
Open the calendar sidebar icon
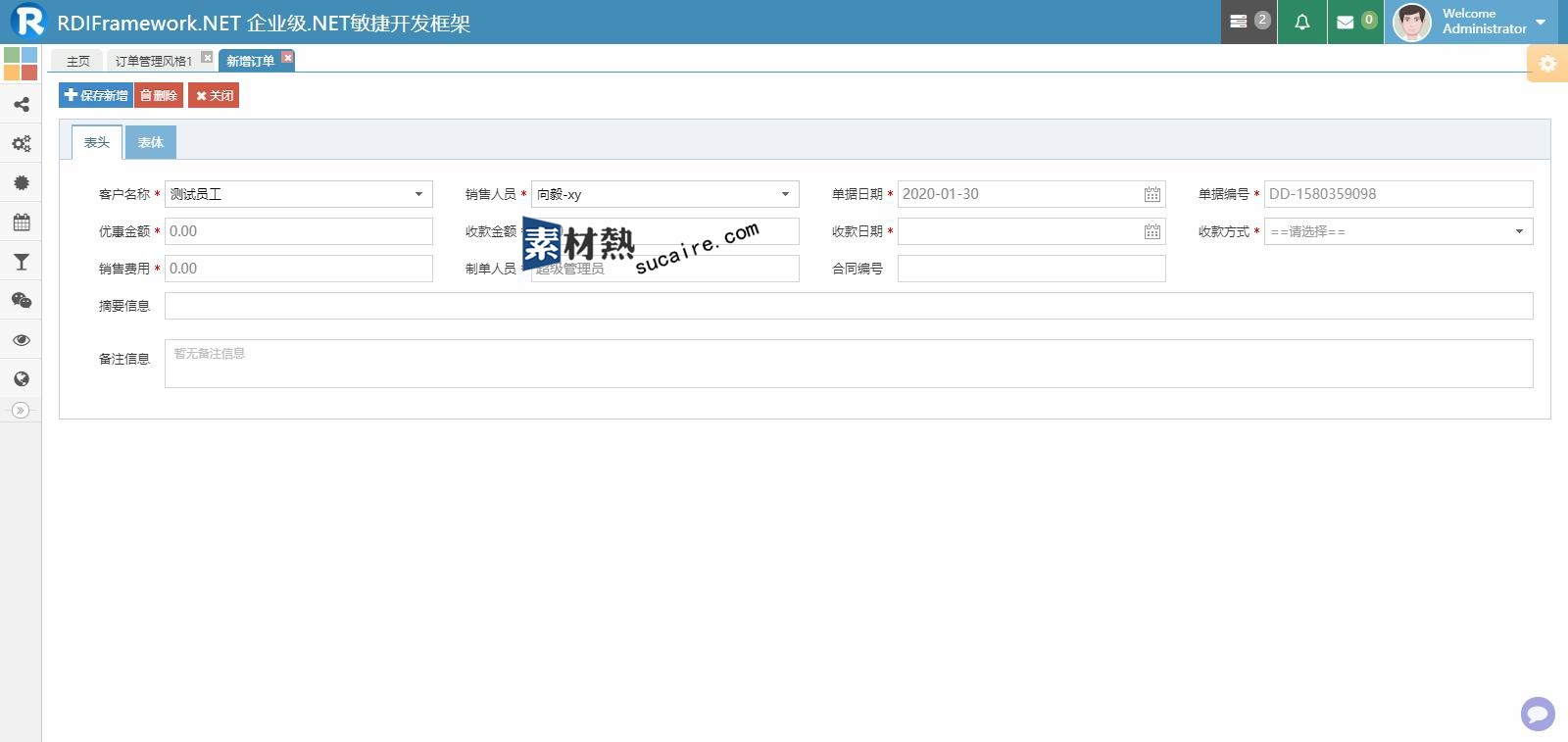point(21,222)
